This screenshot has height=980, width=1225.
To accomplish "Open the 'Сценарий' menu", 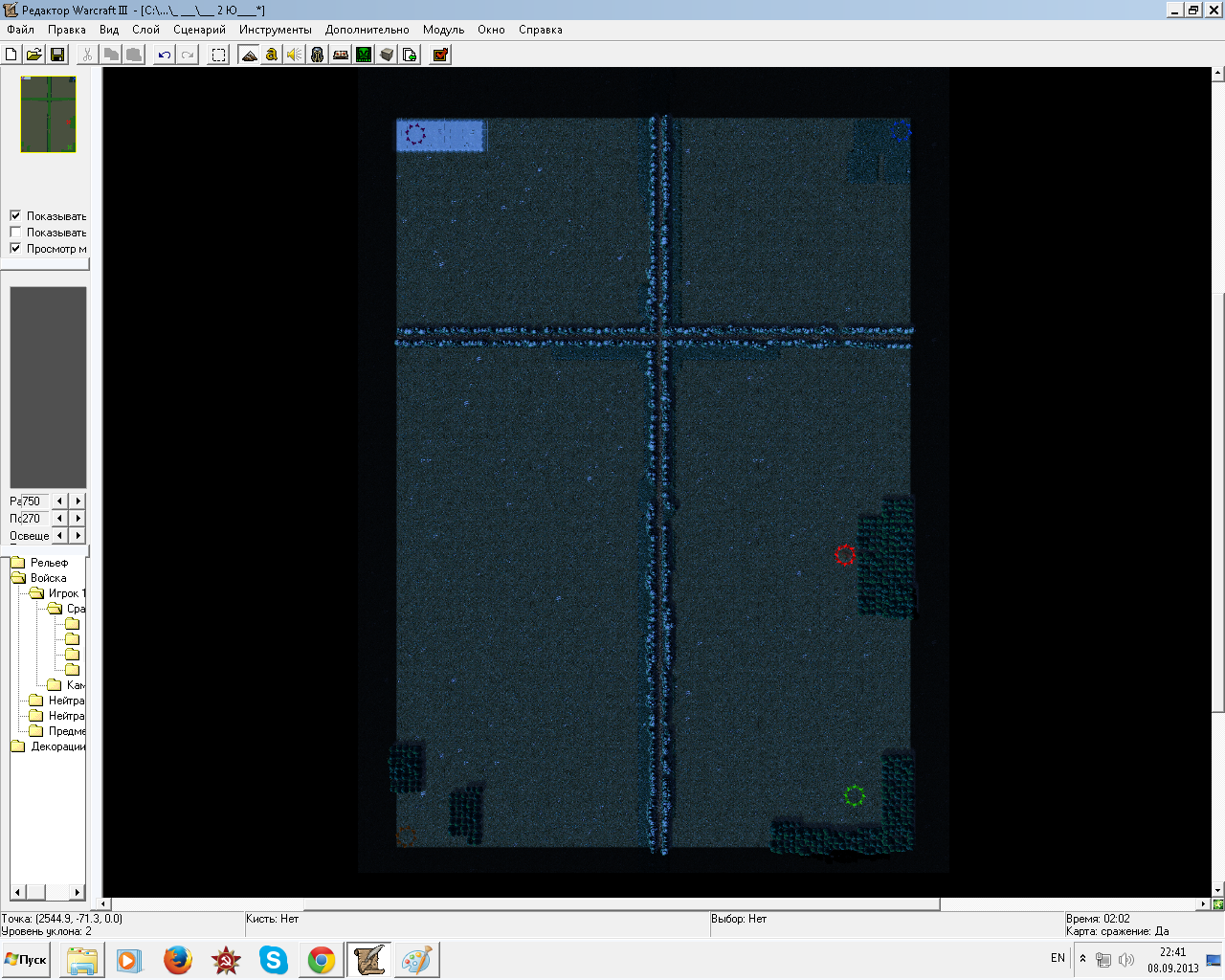I will point(199,30).
